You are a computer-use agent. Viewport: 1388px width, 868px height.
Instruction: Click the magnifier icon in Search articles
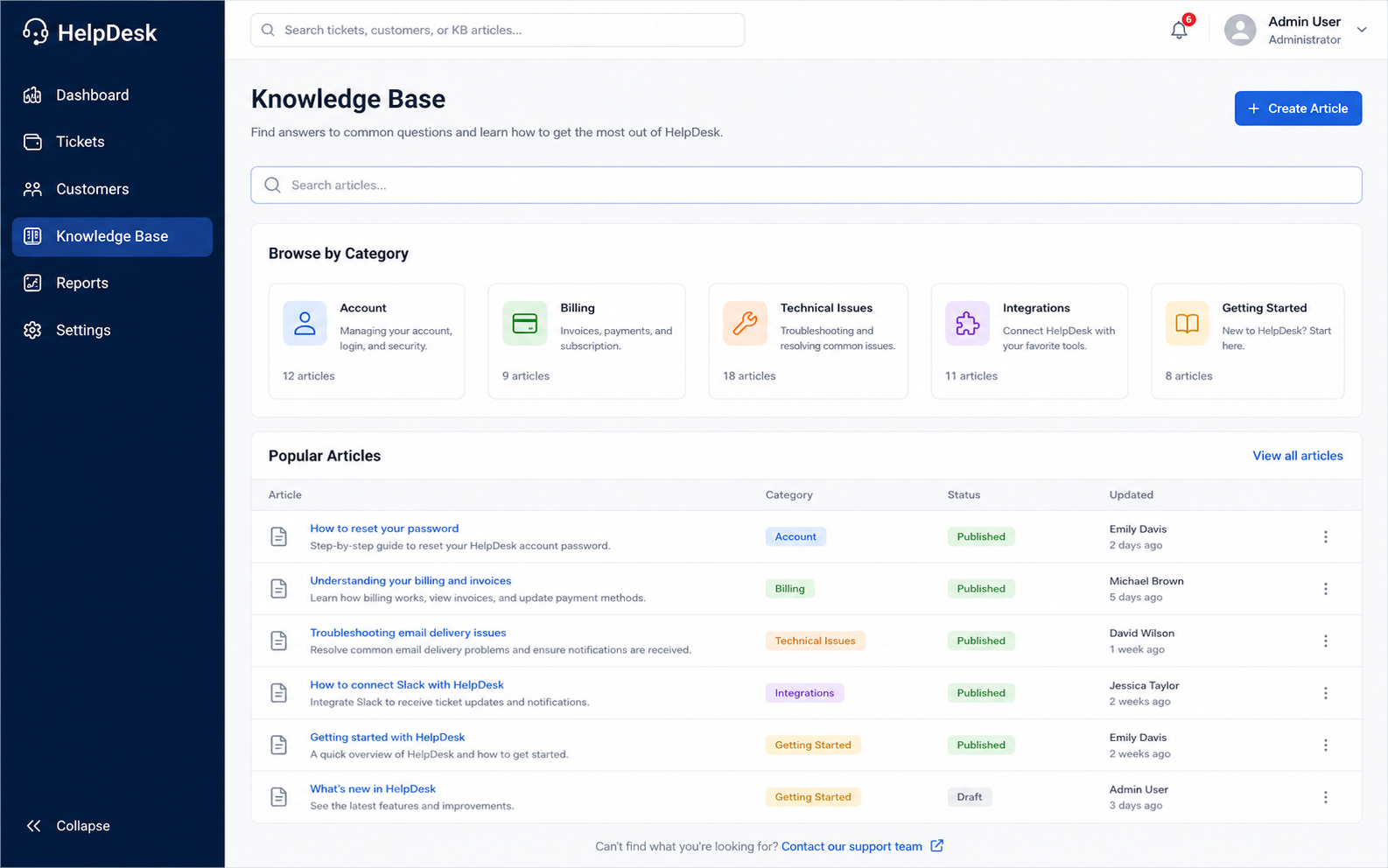[273, 185]
